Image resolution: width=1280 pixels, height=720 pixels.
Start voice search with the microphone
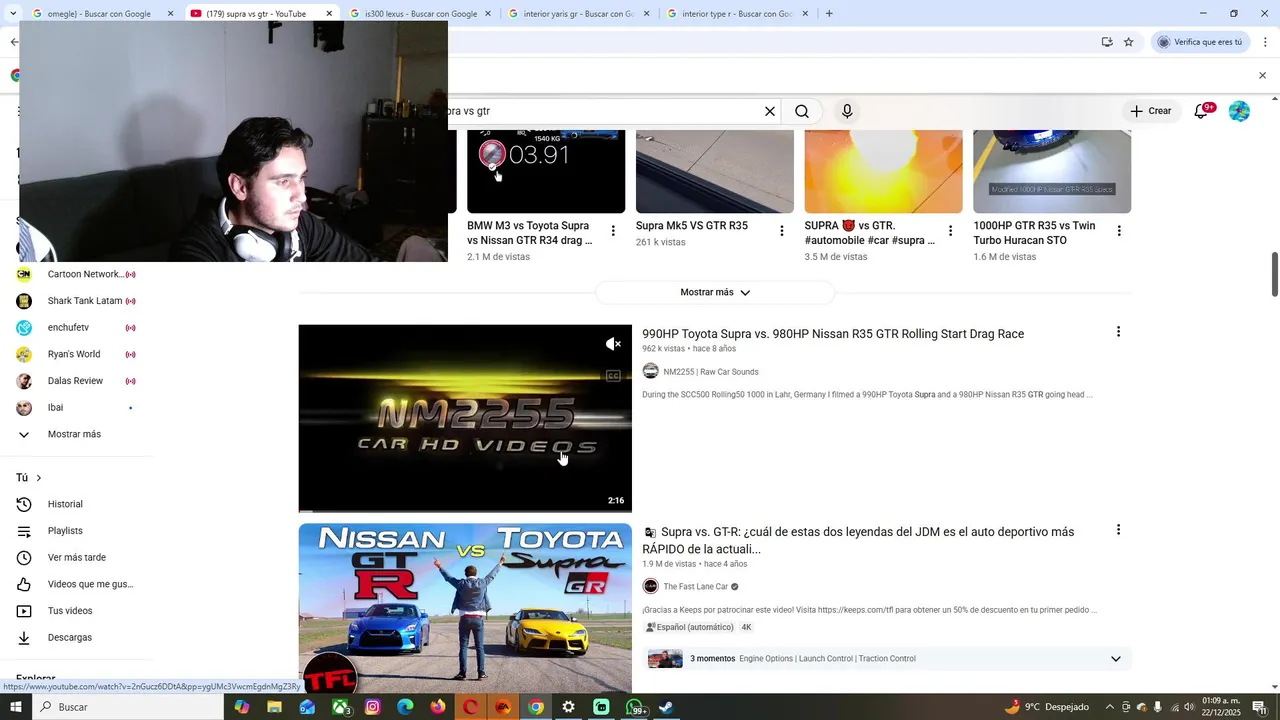[847, 111]
